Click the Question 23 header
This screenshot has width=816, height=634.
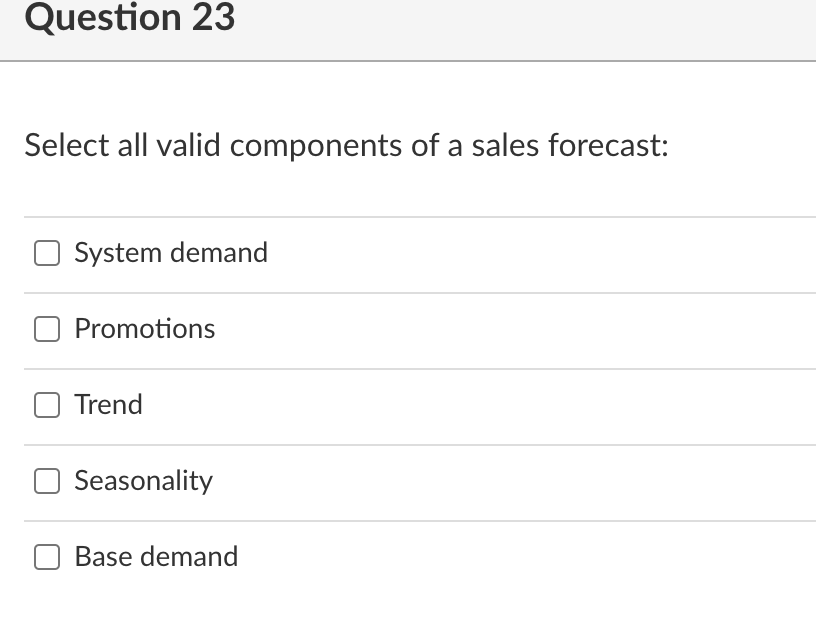pyautogui.click(x=130, y=18)
